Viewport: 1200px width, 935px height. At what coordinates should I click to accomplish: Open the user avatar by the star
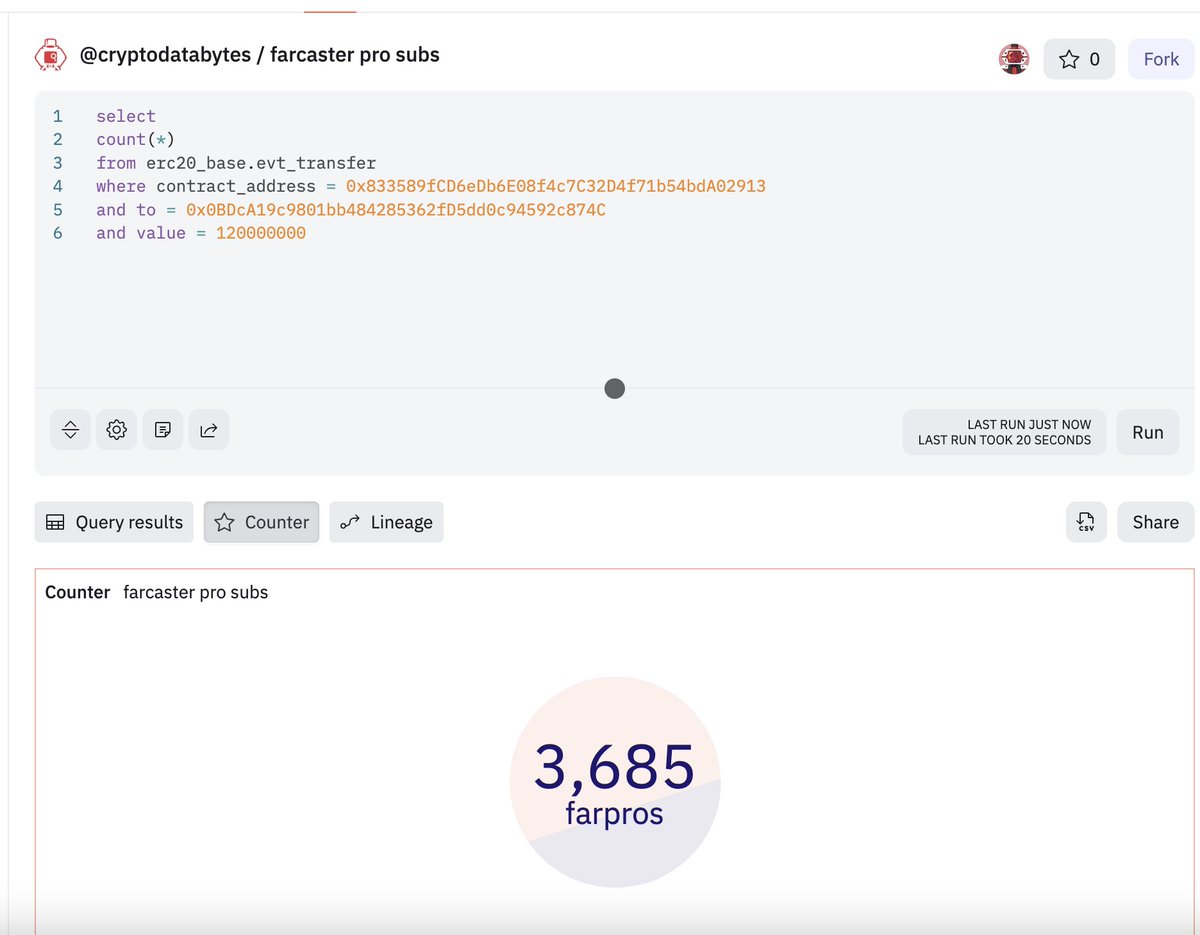click(1014, 59)
